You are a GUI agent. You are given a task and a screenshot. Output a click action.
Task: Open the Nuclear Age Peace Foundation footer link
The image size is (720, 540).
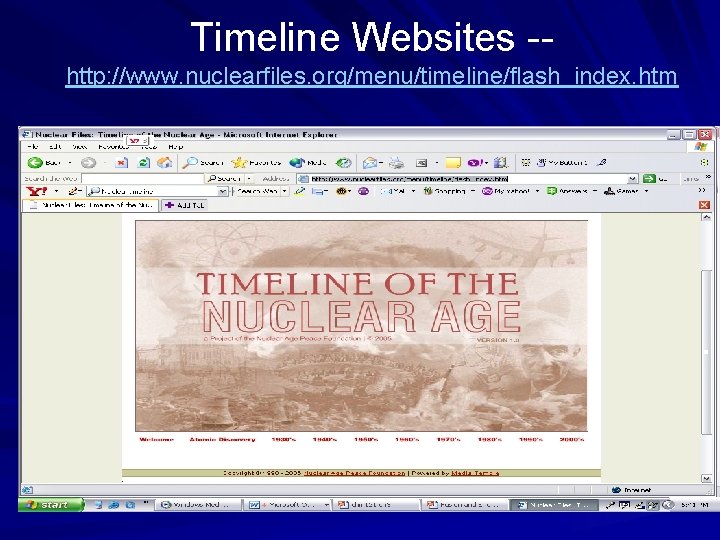click(x=355, y=473)
